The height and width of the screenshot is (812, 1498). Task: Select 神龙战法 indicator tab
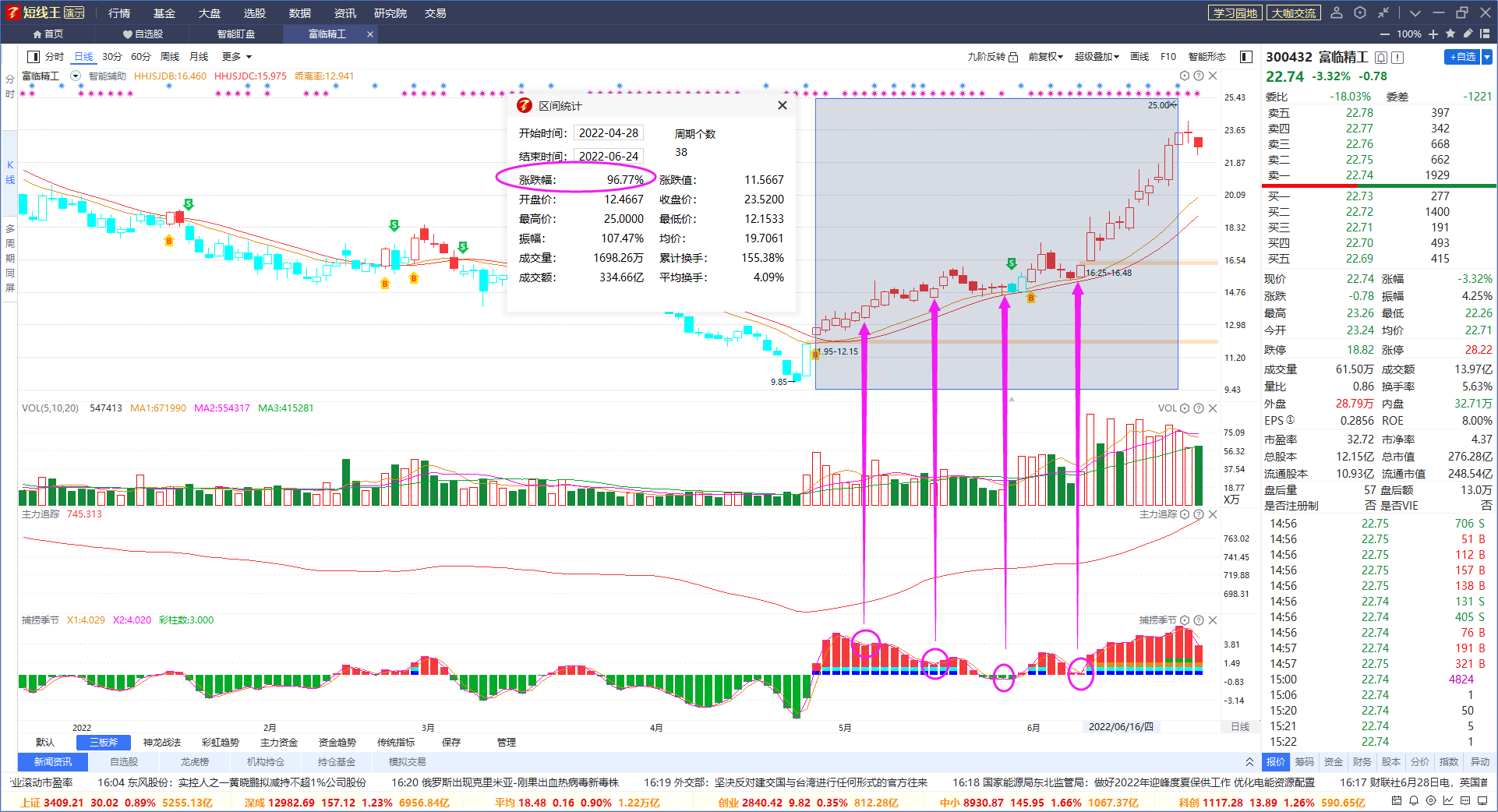[x=162, y=743]
